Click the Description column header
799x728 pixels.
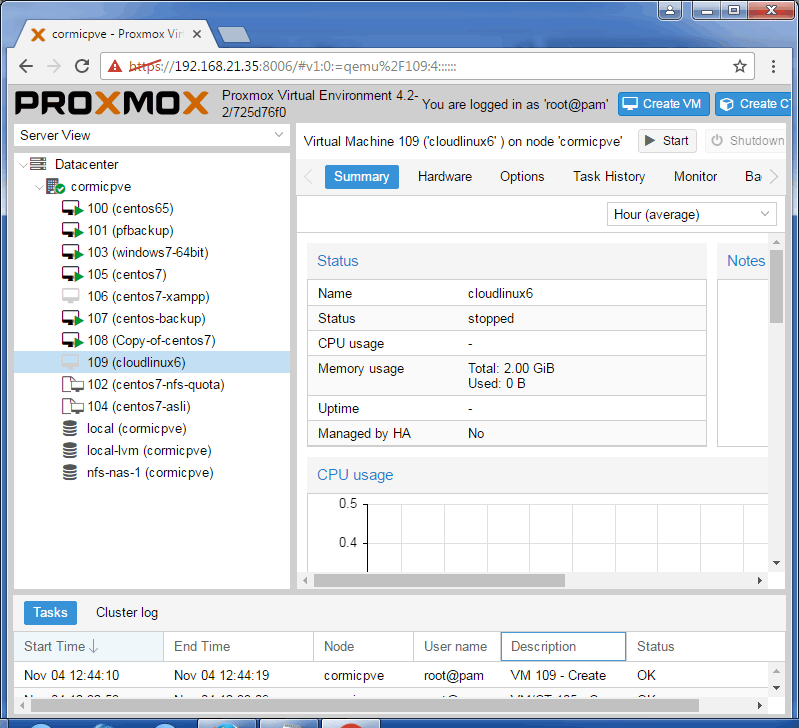pyautogui.click(x=563, y=646)
